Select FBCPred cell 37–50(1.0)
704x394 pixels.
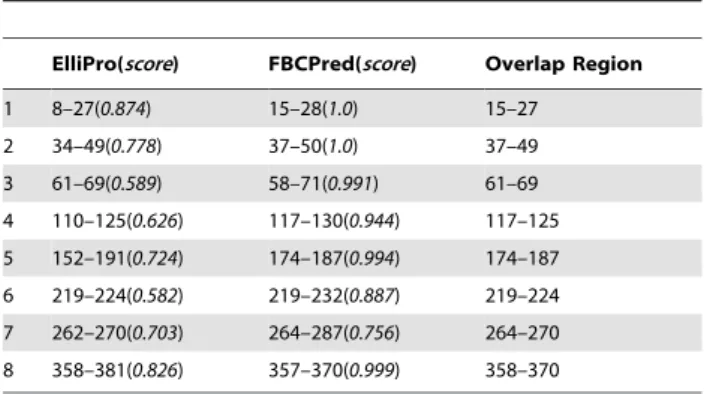(313, 146)
